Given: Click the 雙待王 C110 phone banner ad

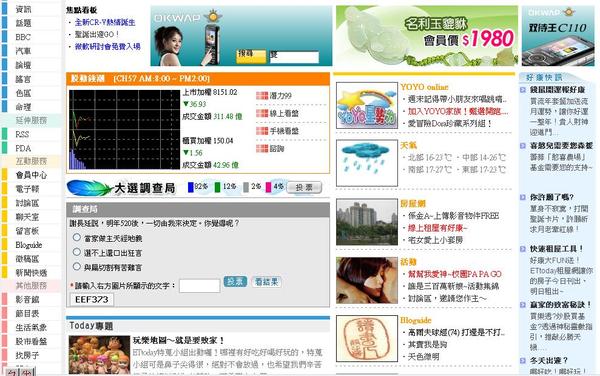Looking at the screenshot, I should tap(558, 36).
